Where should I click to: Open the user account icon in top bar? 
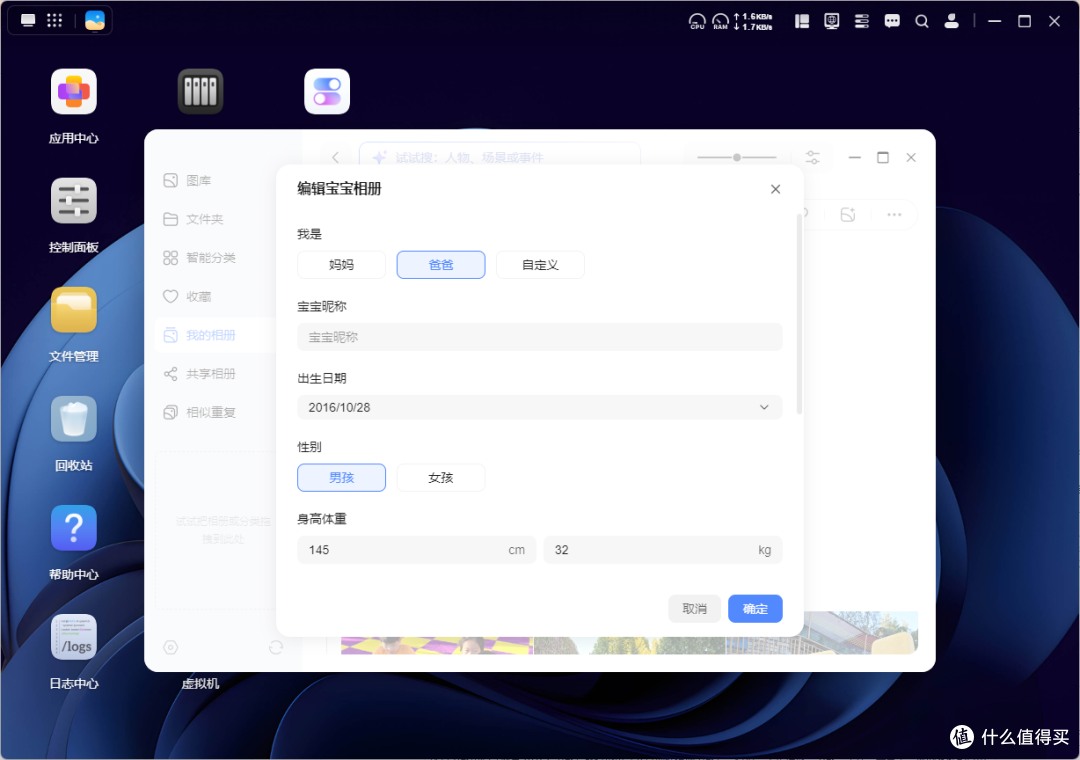(x=952, y=21)
